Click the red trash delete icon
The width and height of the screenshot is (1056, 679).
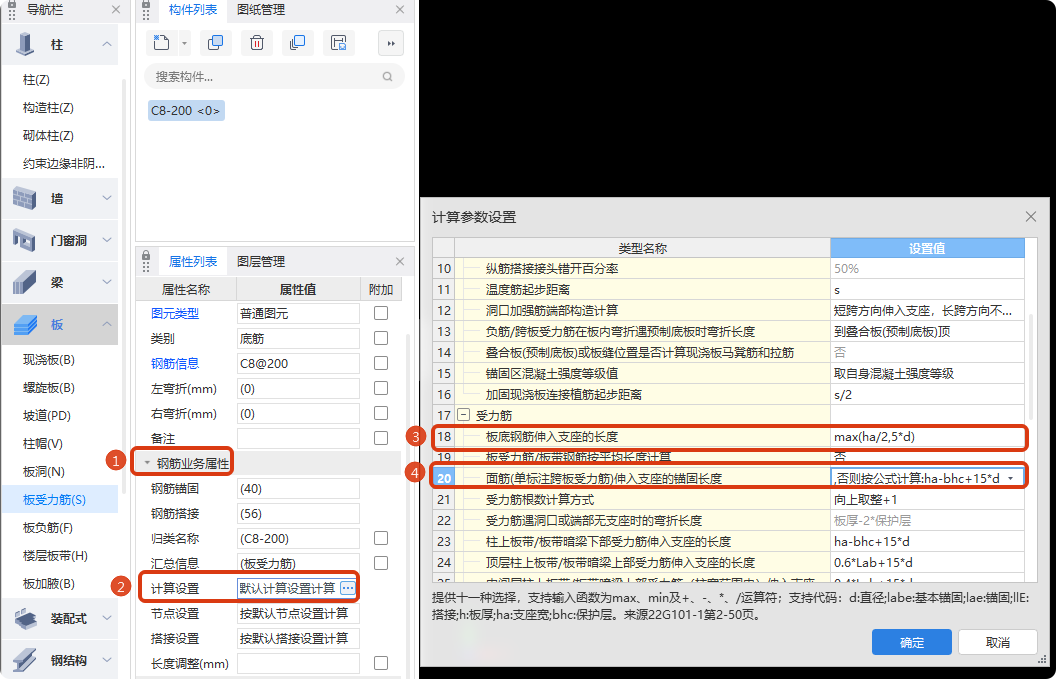(x=257, y=43)
